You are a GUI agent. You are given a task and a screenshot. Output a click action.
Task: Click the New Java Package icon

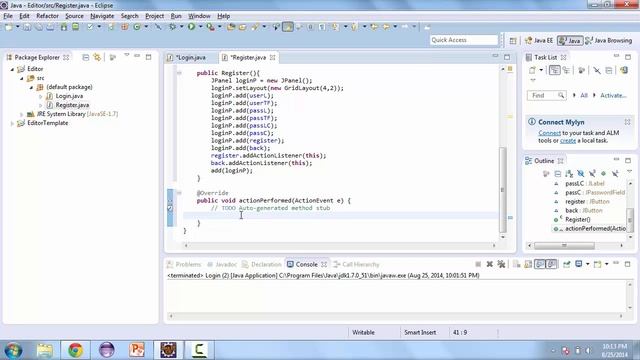[124, 27]
